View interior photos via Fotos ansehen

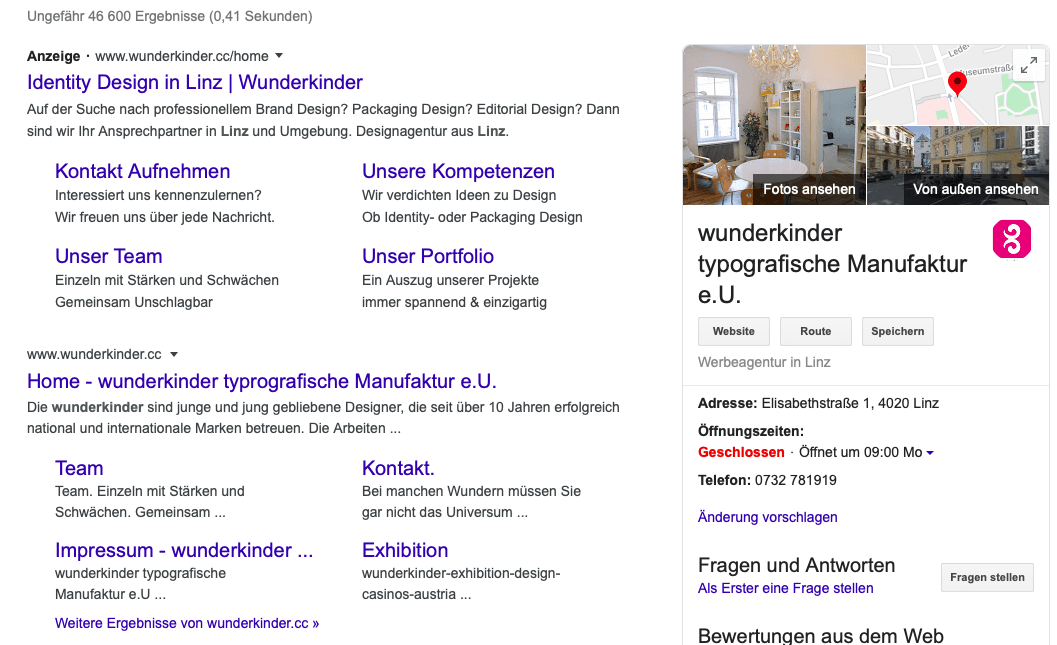809,189
